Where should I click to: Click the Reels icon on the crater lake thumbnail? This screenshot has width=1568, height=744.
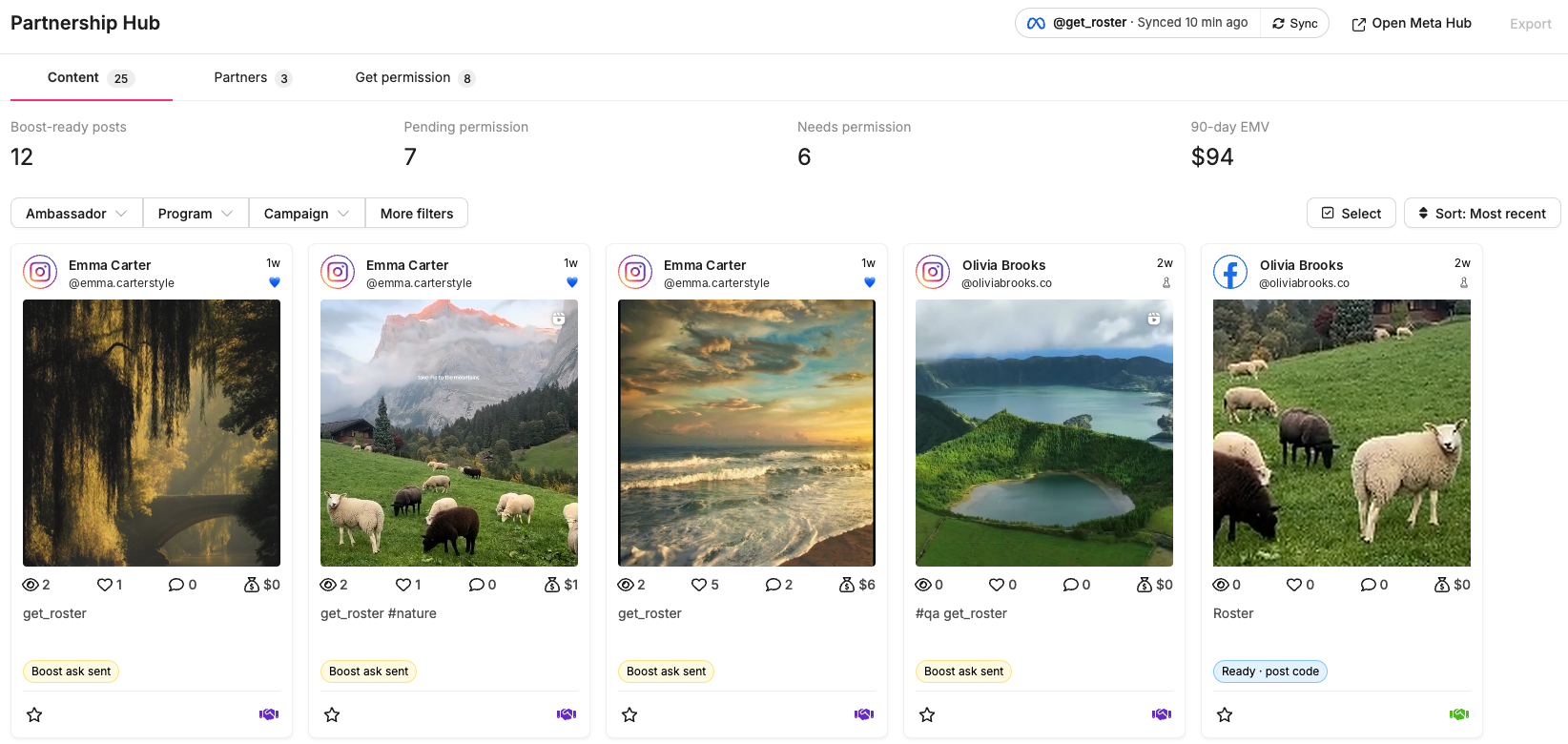[x=1154, y=319]
